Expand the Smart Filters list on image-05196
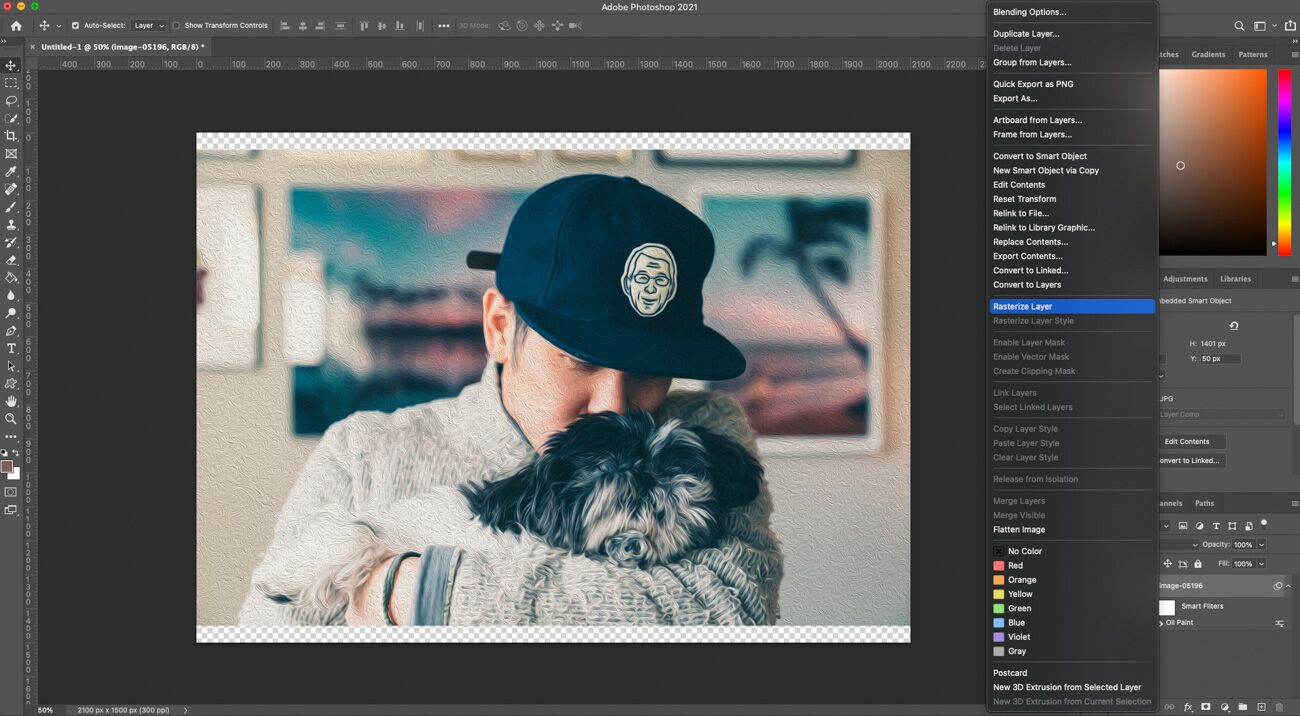The image size is (1300, 716). coord(1289,586)
